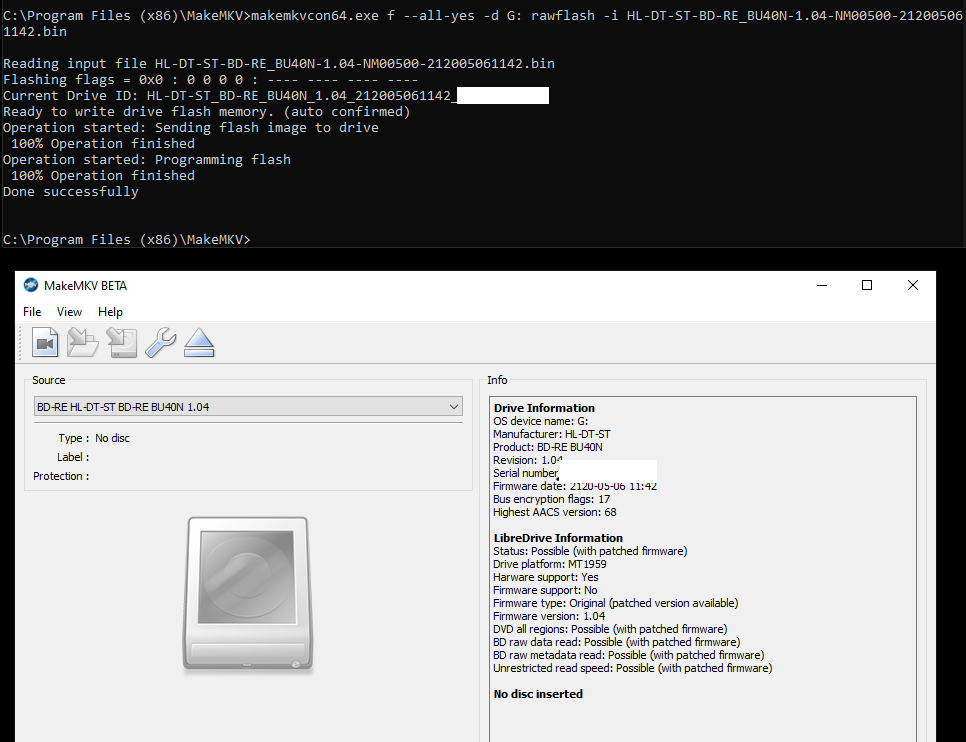Click 'Drive platform: MT1959' line

[550, 564]
